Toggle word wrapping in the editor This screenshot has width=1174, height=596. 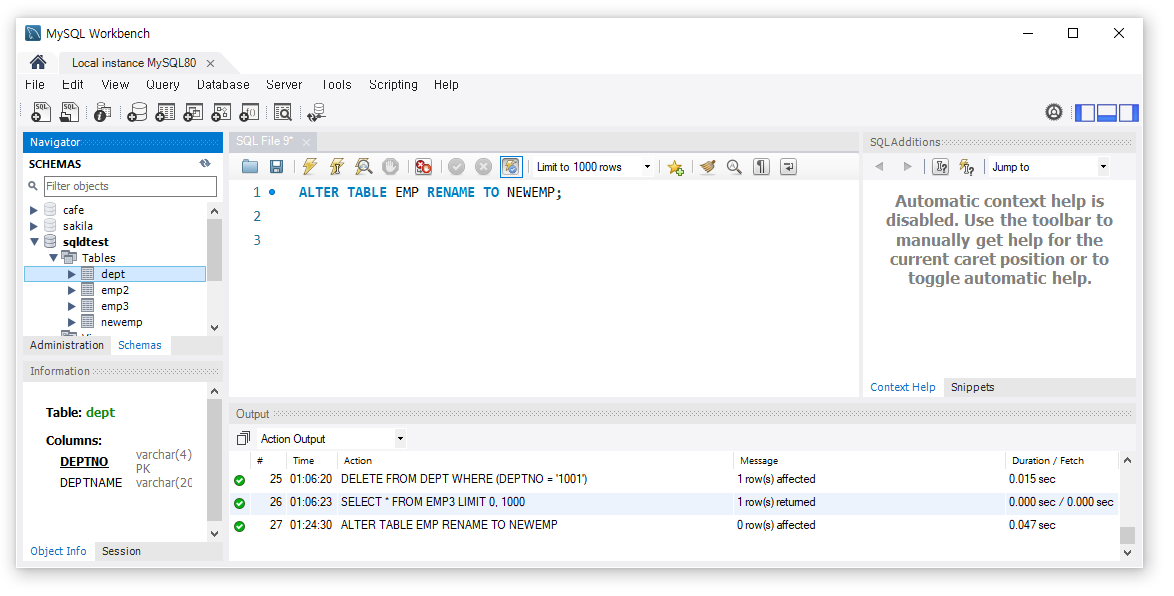tap(788, 167)
